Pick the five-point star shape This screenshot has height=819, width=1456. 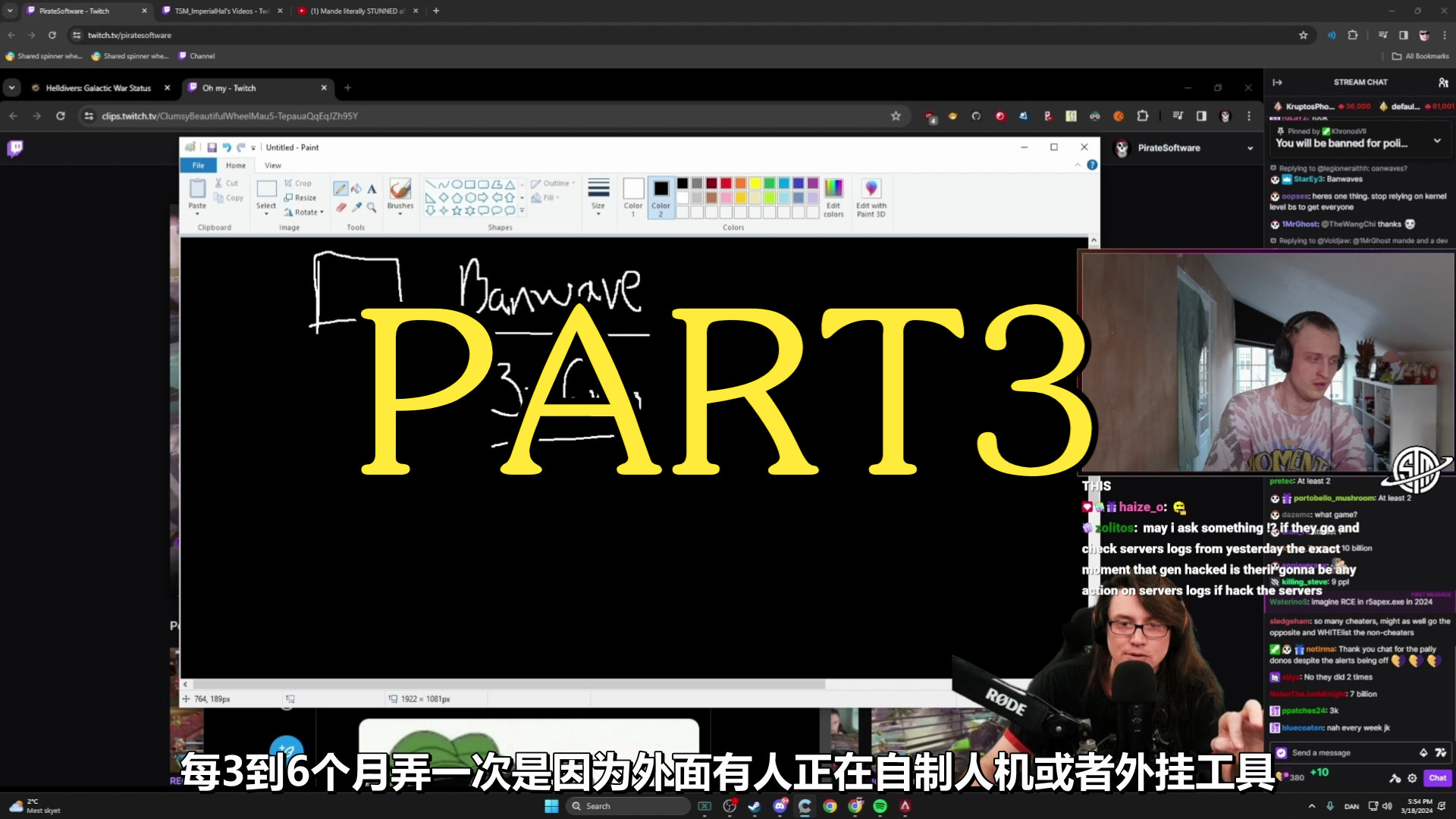coord(457,209)
